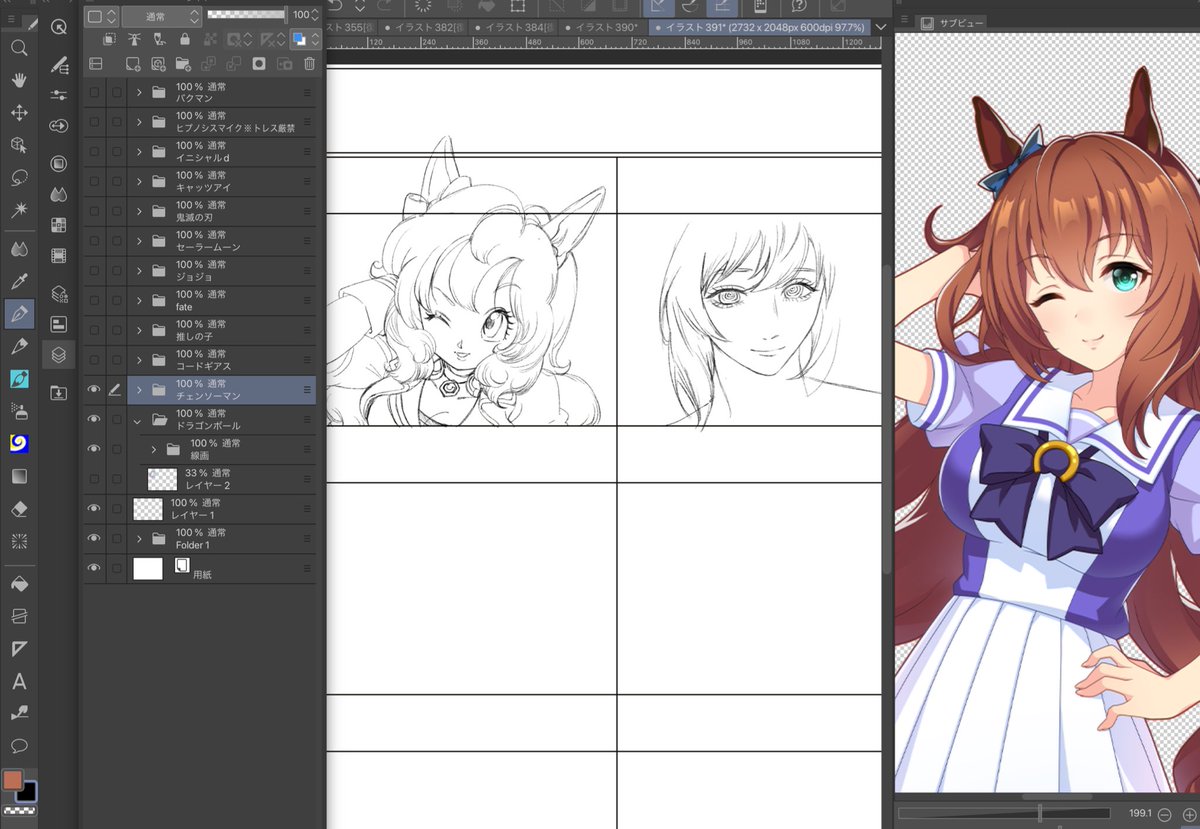Expand the パクマン folder

139,93
